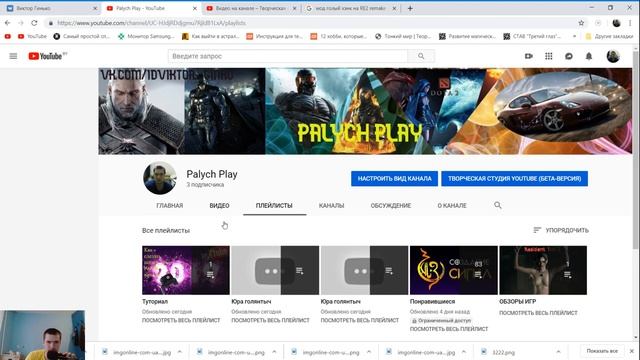Search within channel magnifier icon
Image resolution: width=640 pixels, height=360 pixels.
click(498, 205)
